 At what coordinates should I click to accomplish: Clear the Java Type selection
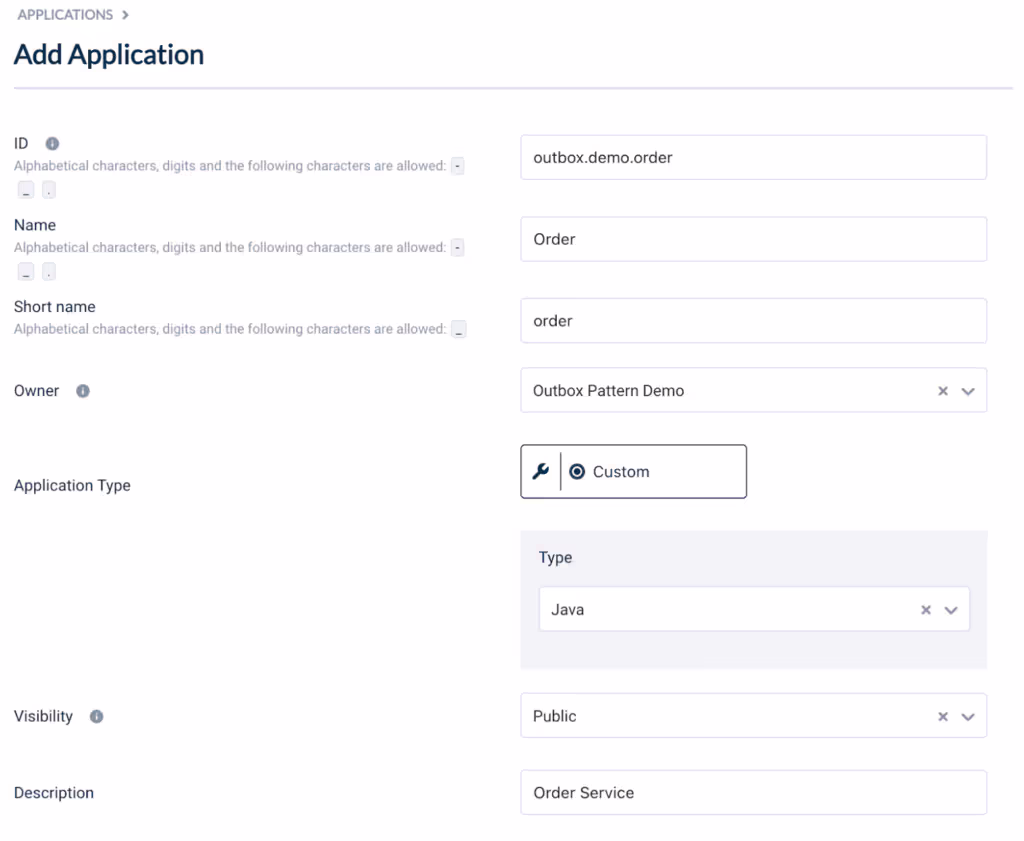[926, 610]
